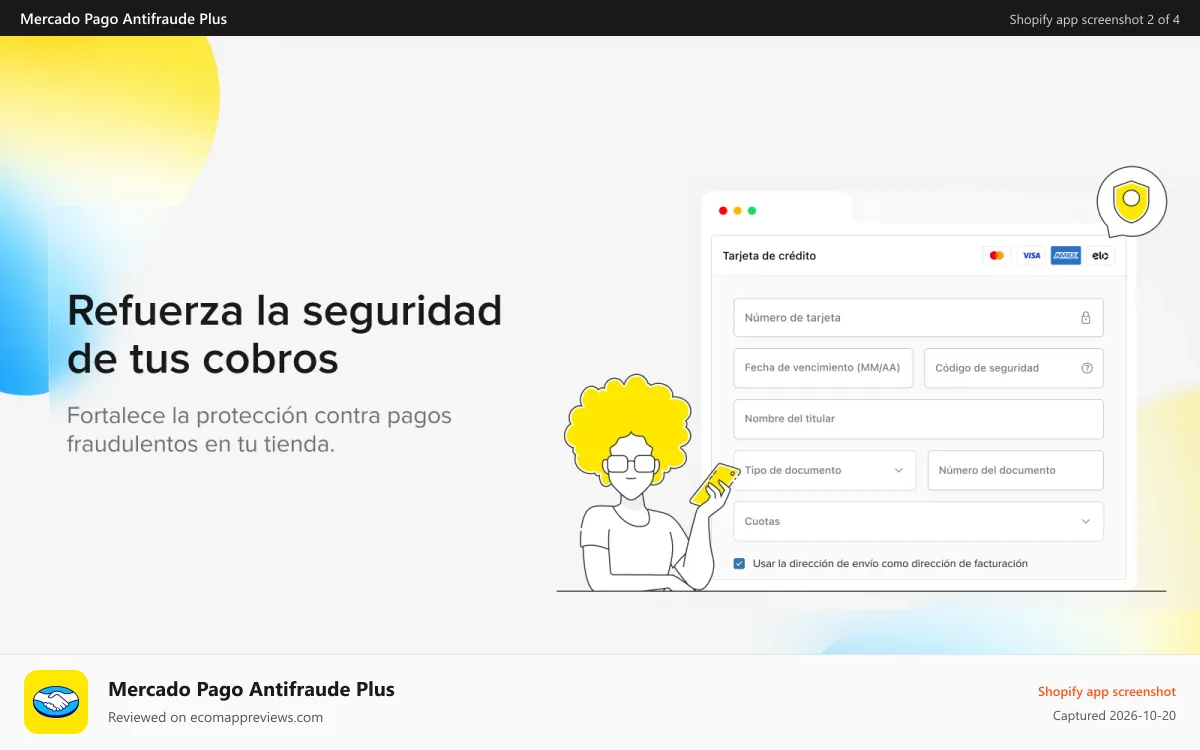Click the green window dot
Screen dimensions: 1200x750
(752, 211)
